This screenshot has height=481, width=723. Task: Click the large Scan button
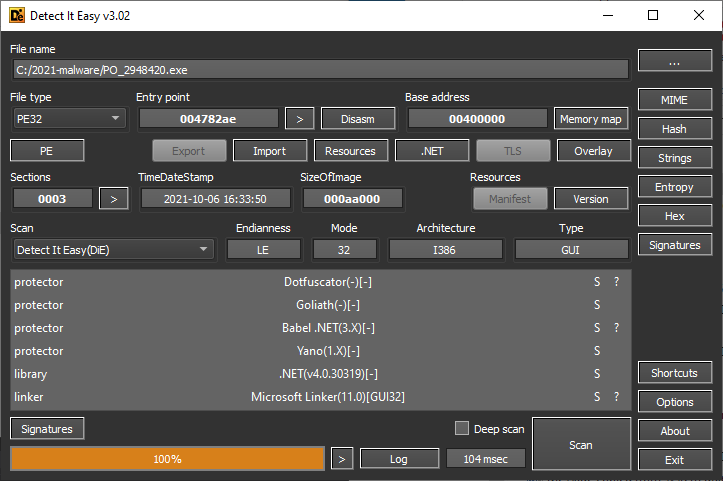pyautogui.click(x=581, y=444)
